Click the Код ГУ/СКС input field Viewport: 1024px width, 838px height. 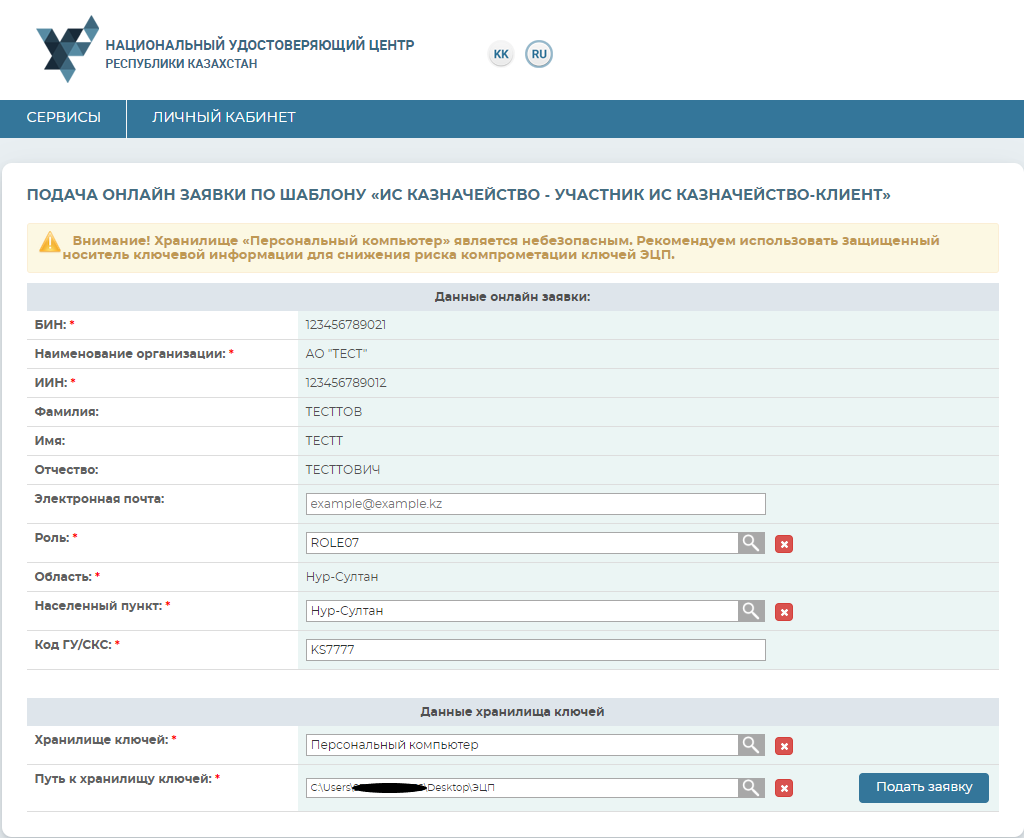click(x=535, y=650)
